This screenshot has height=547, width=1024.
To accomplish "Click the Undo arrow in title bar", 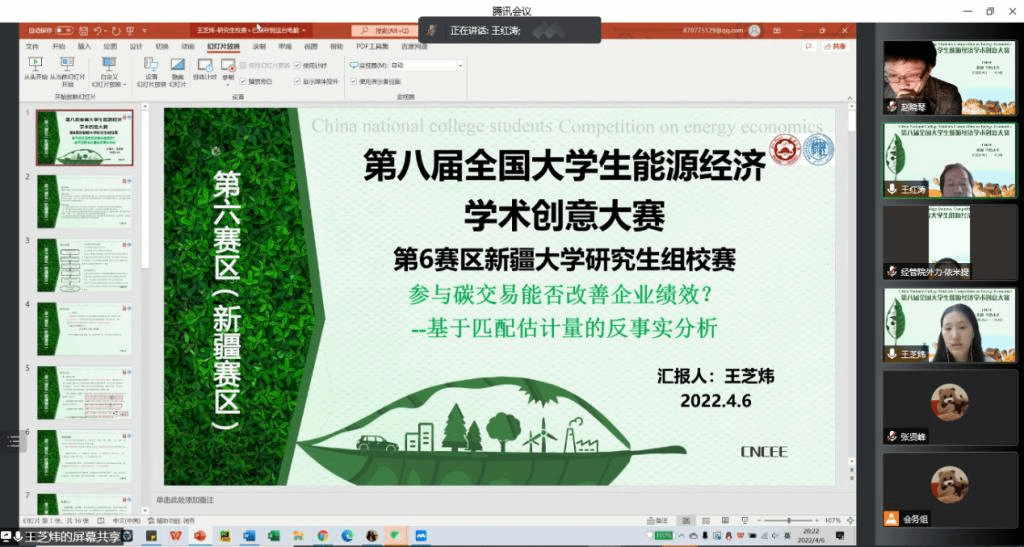I will (97, 31).
